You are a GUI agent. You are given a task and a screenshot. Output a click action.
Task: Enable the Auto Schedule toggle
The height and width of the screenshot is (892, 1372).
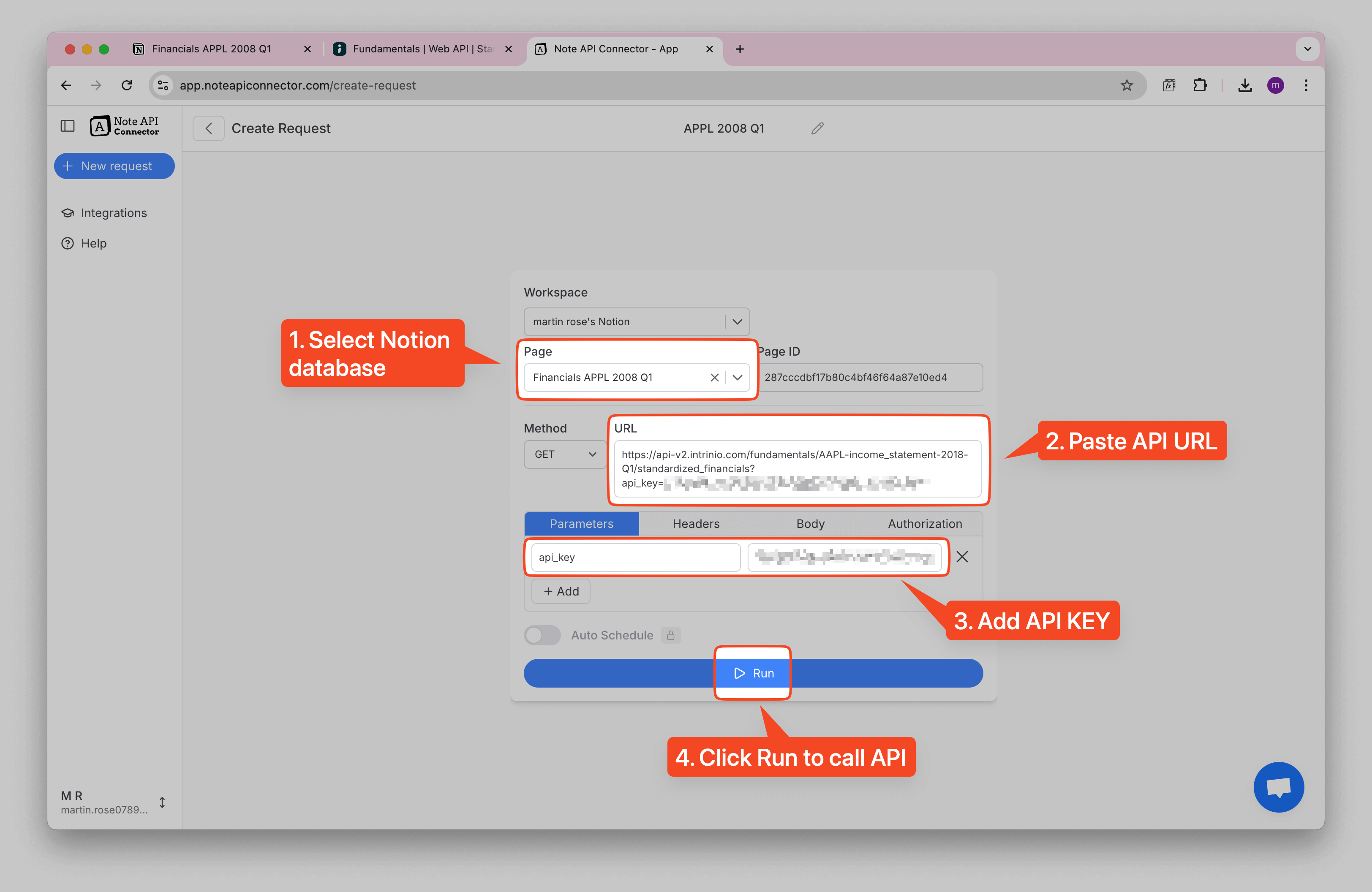pos(542,635)
